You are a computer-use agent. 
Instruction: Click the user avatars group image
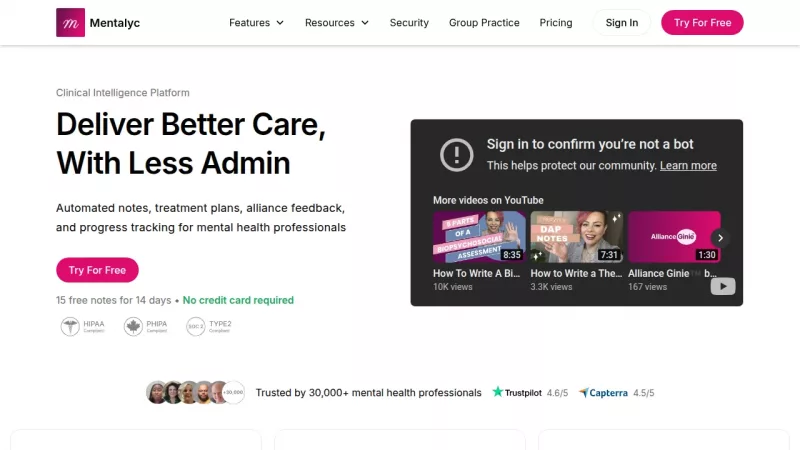point(195,393)
